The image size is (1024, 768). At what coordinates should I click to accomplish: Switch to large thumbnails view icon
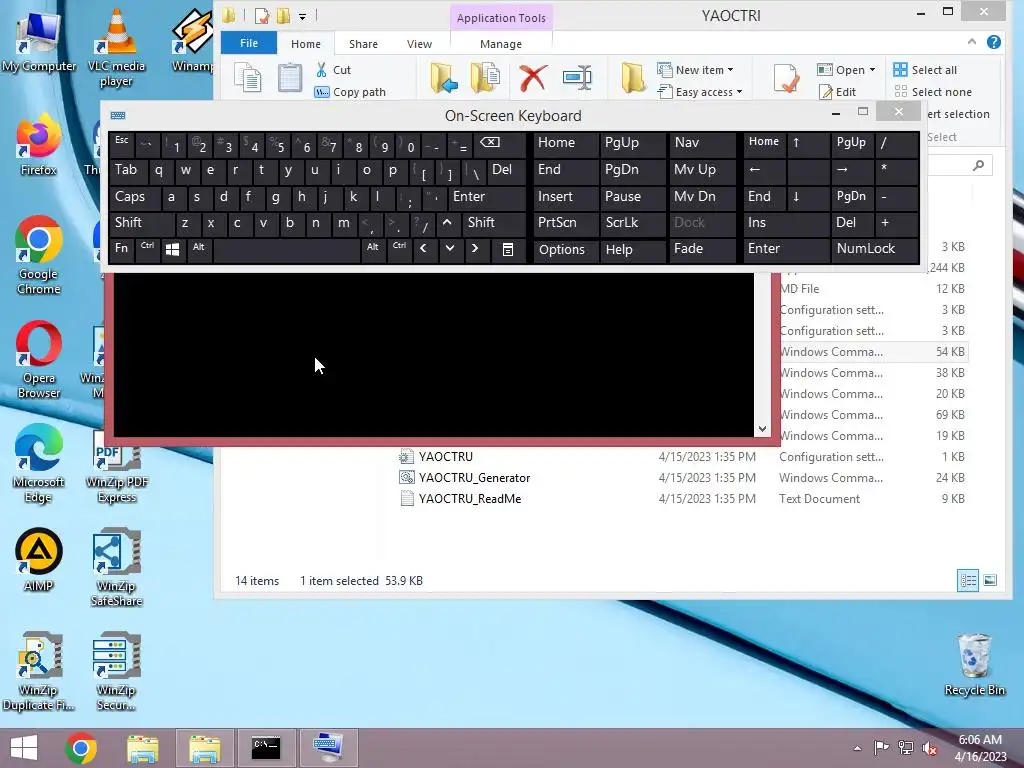pyautogui.click(x=990, y=580)
